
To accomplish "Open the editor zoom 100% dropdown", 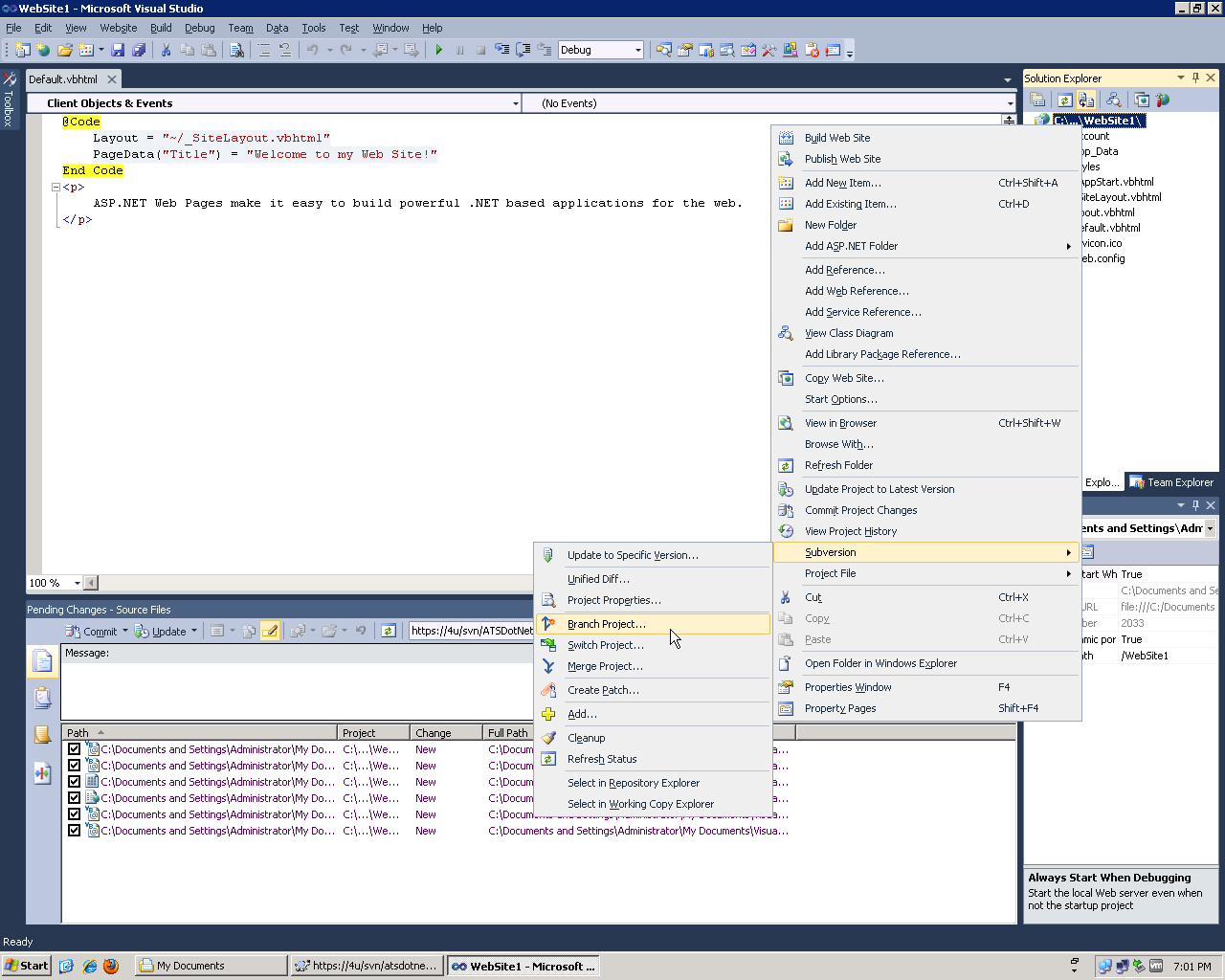I will click(x=78, y=583).
